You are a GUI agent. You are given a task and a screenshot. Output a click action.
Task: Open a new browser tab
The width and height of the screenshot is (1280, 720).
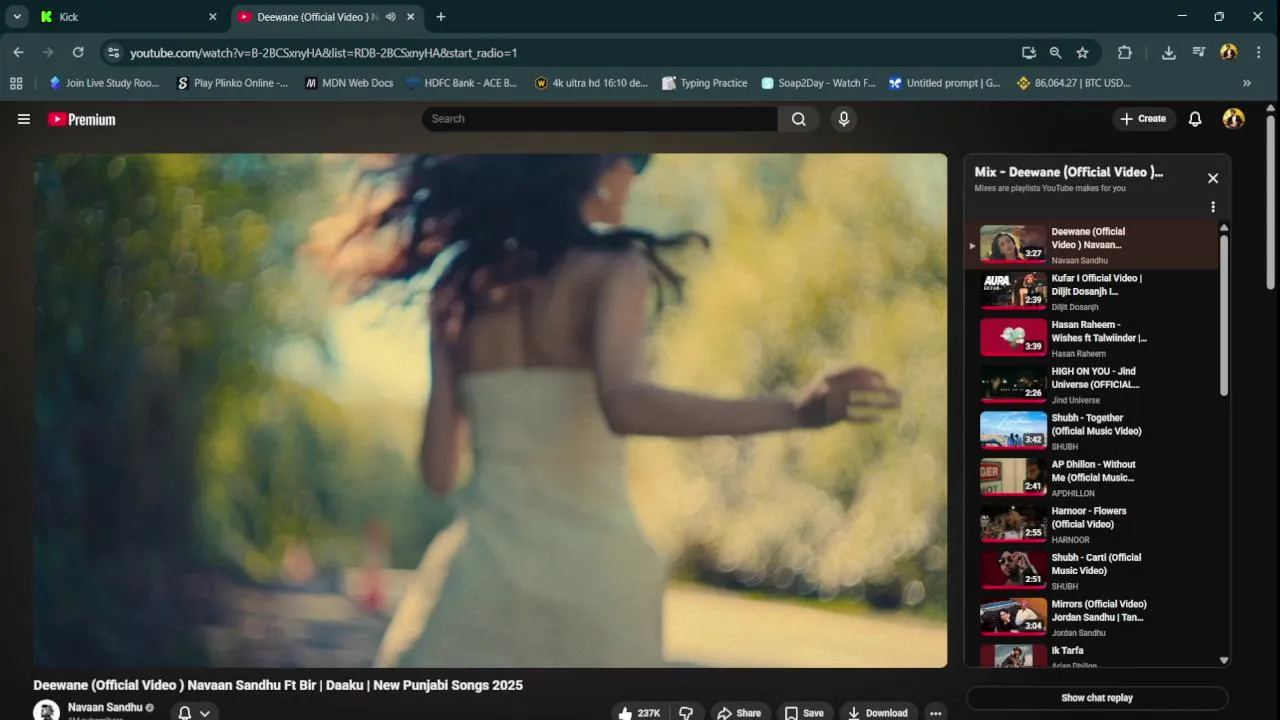pos(441,17)
